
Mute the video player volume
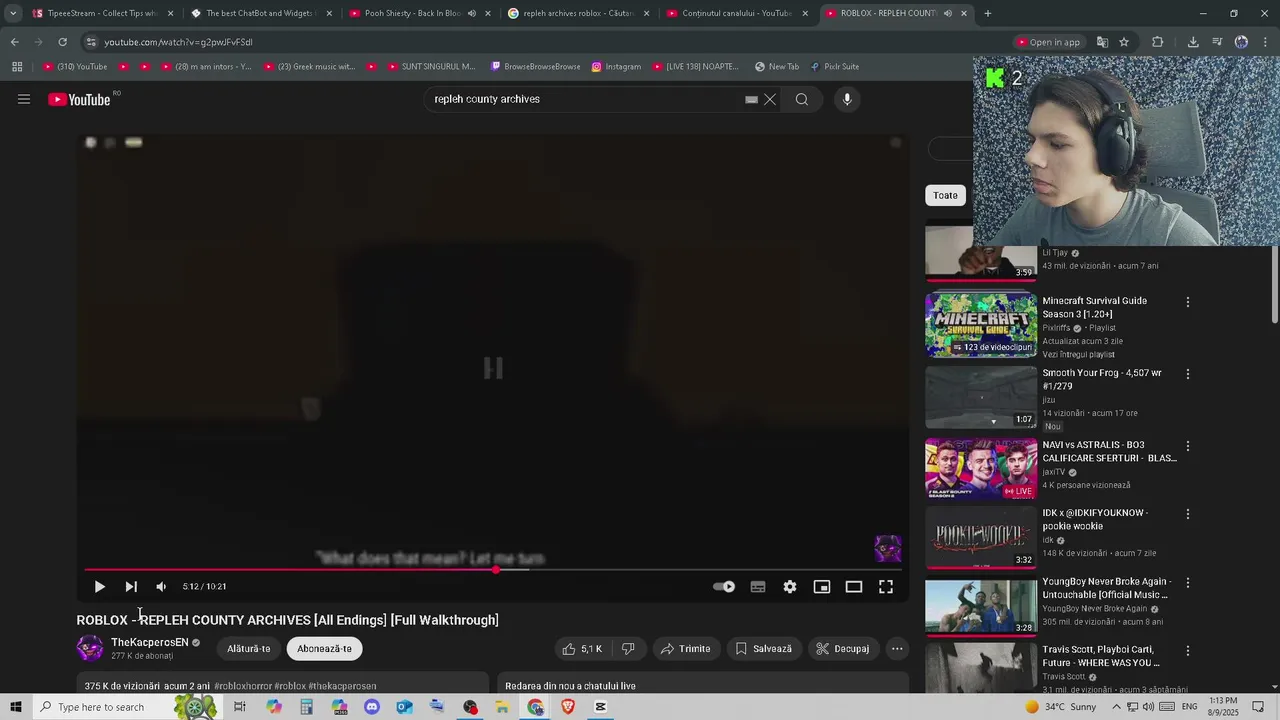click(x=161, y=587)
